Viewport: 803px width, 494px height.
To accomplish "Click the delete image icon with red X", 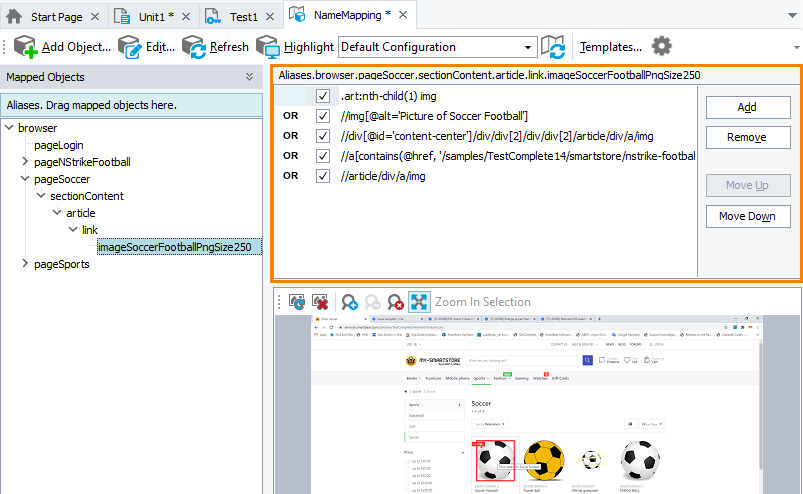I will pyautogui.click(x=321, y=302).
